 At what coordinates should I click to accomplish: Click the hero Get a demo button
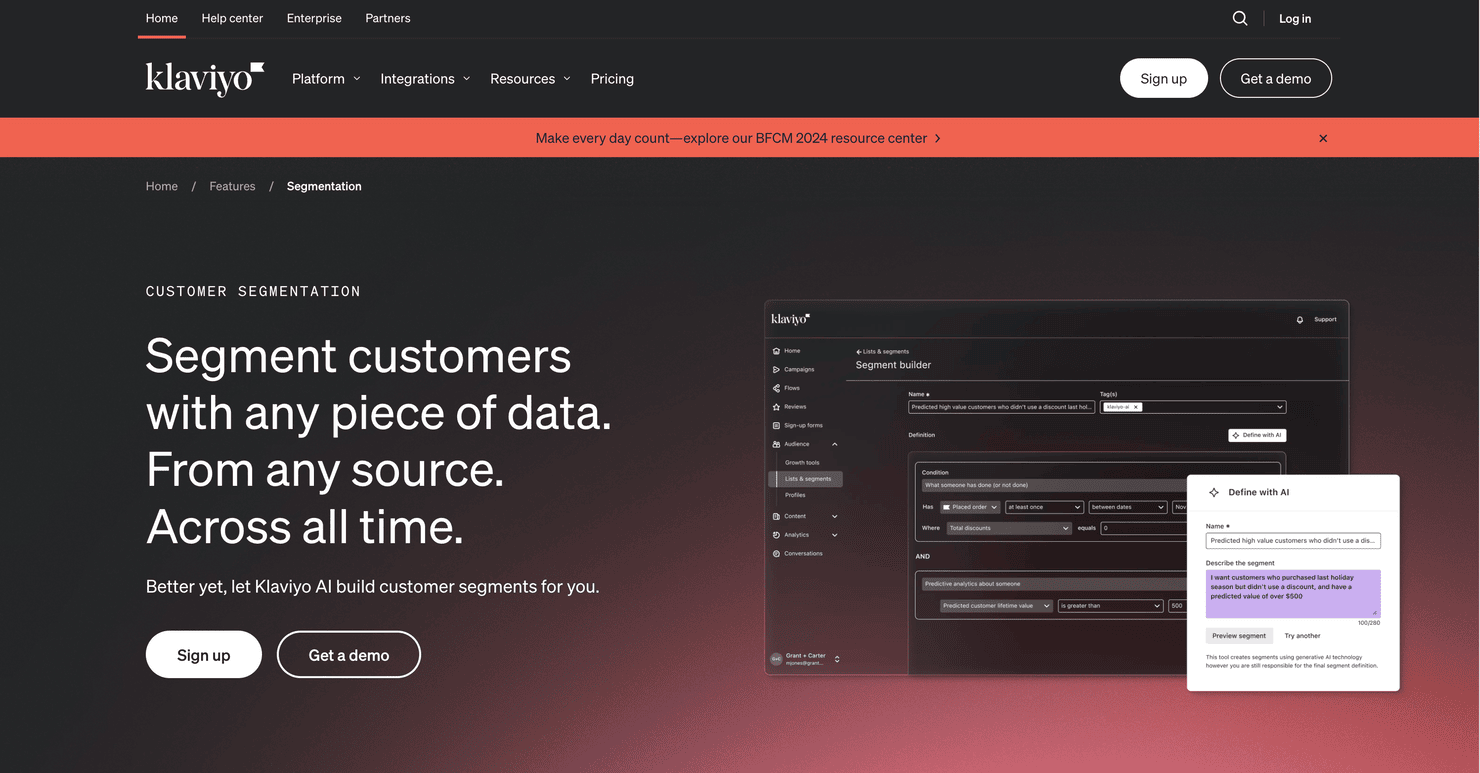(x=349, y=655)
